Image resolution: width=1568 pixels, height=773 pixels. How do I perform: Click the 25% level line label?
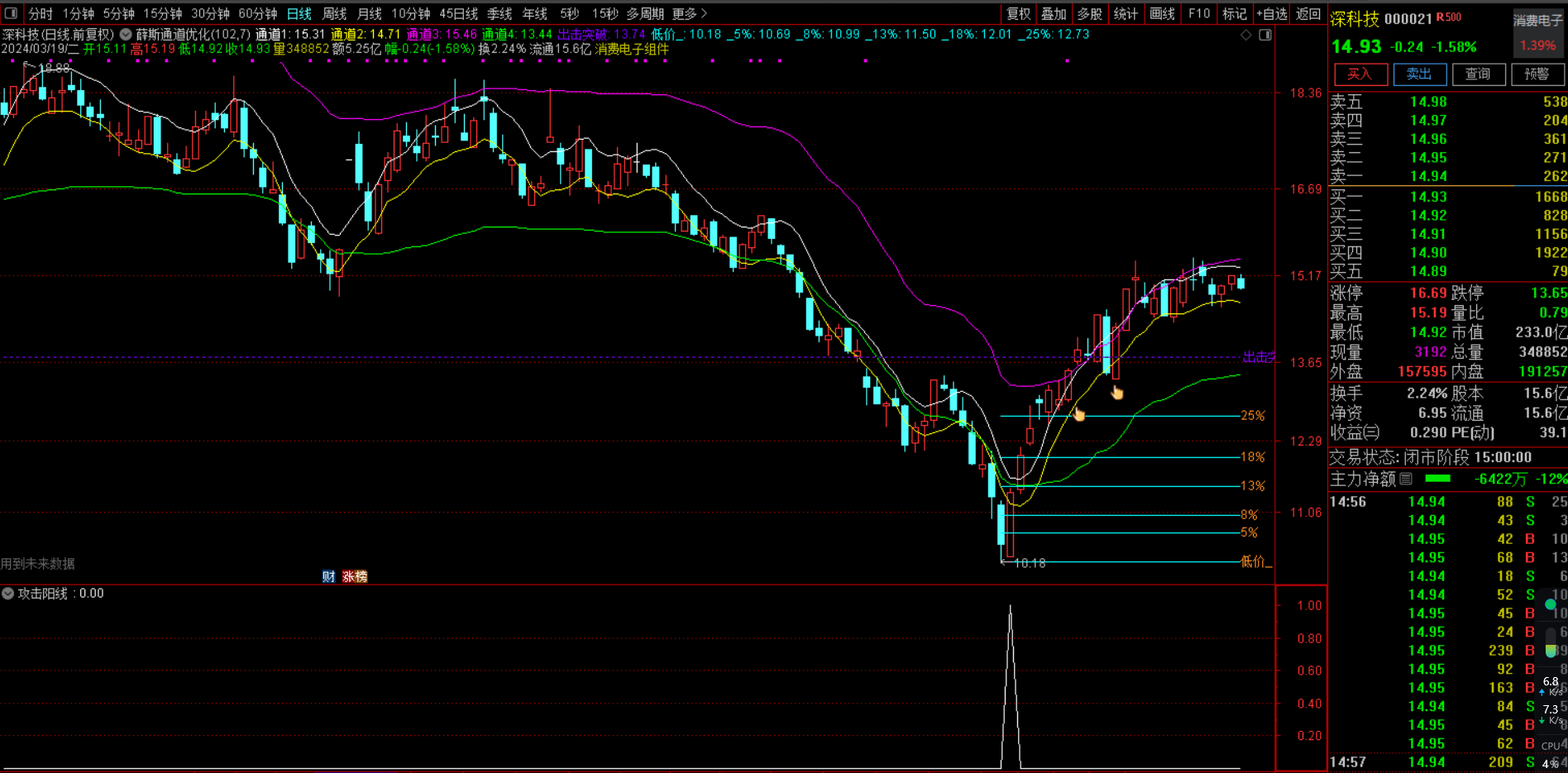[x=1253, y=415]
